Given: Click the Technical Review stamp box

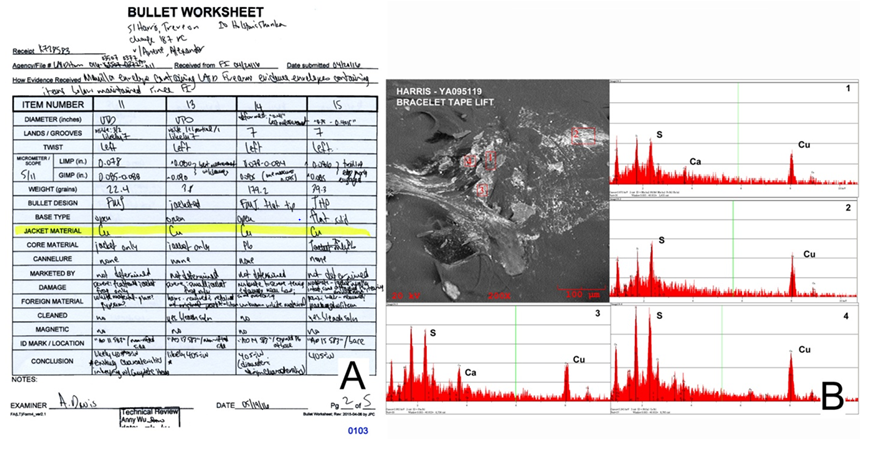Looking at the screenshot, I should click(150, 418).
